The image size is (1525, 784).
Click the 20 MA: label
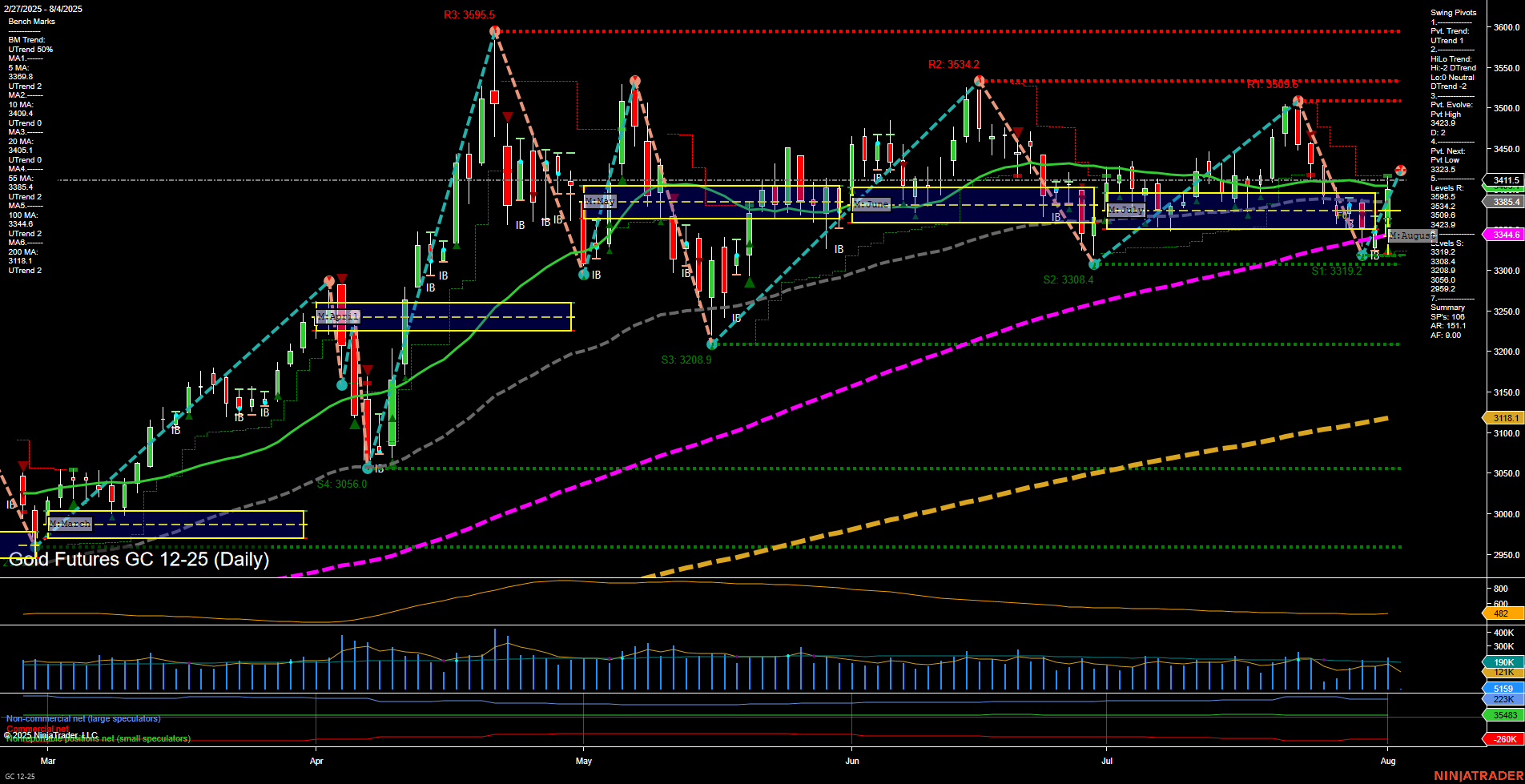tap(21, 142)
